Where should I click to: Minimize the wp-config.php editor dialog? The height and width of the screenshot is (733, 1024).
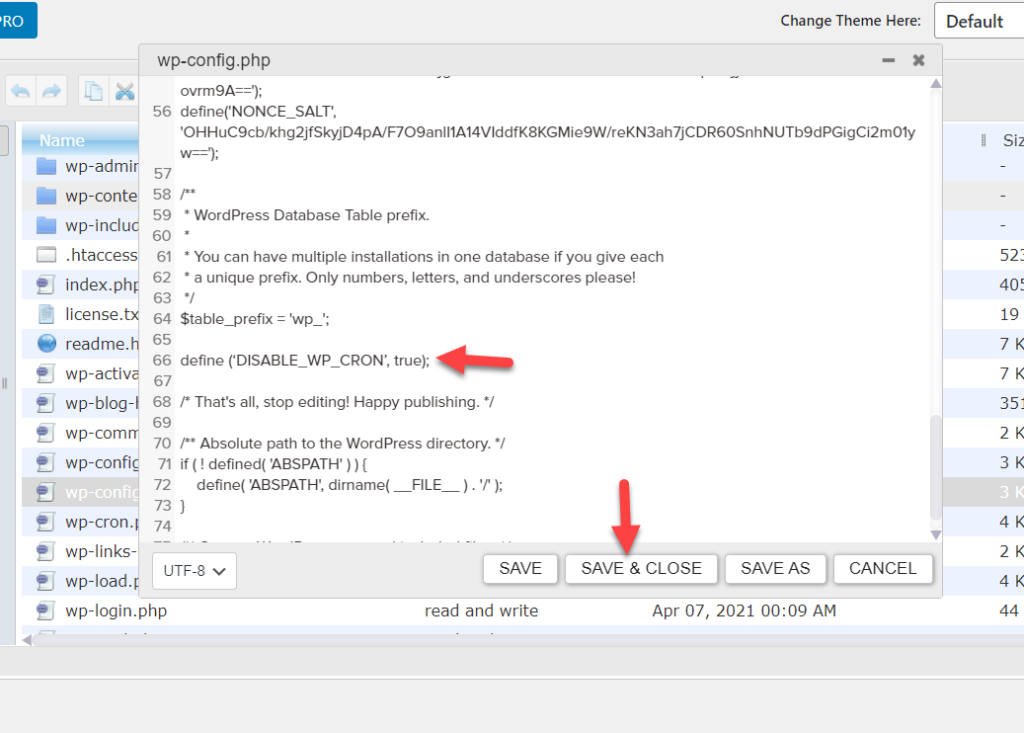888,60
